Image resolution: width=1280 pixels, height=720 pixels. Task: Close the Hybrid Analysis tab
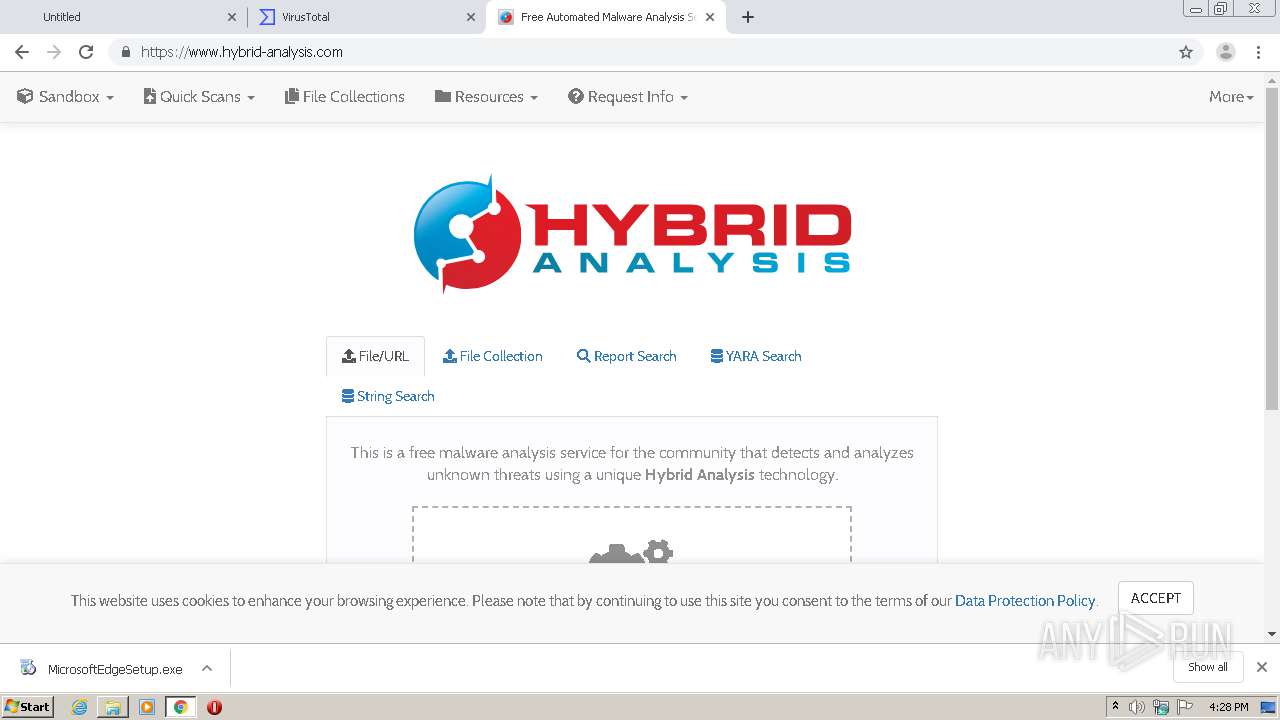coord(711,17)
